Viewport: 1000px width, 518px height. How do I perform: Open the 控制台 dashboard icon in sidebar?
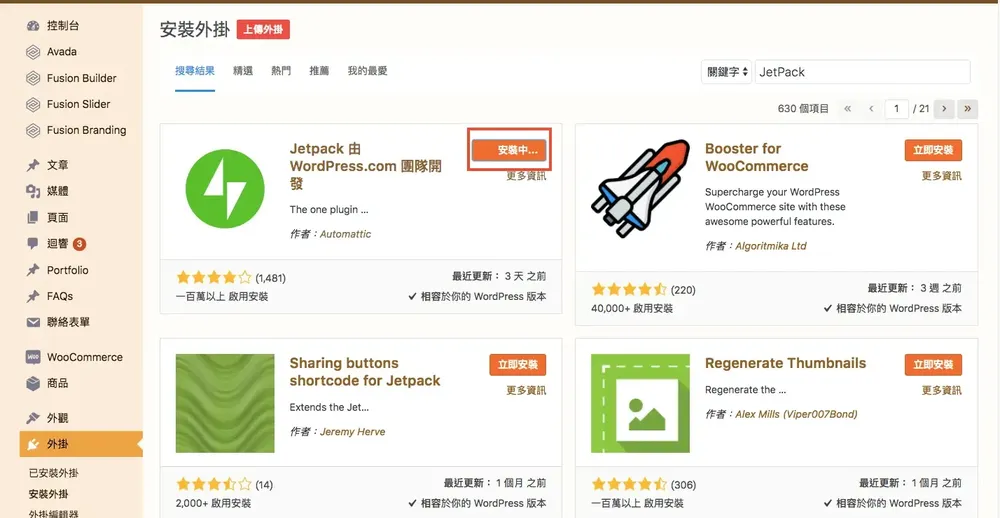point(33,26)
